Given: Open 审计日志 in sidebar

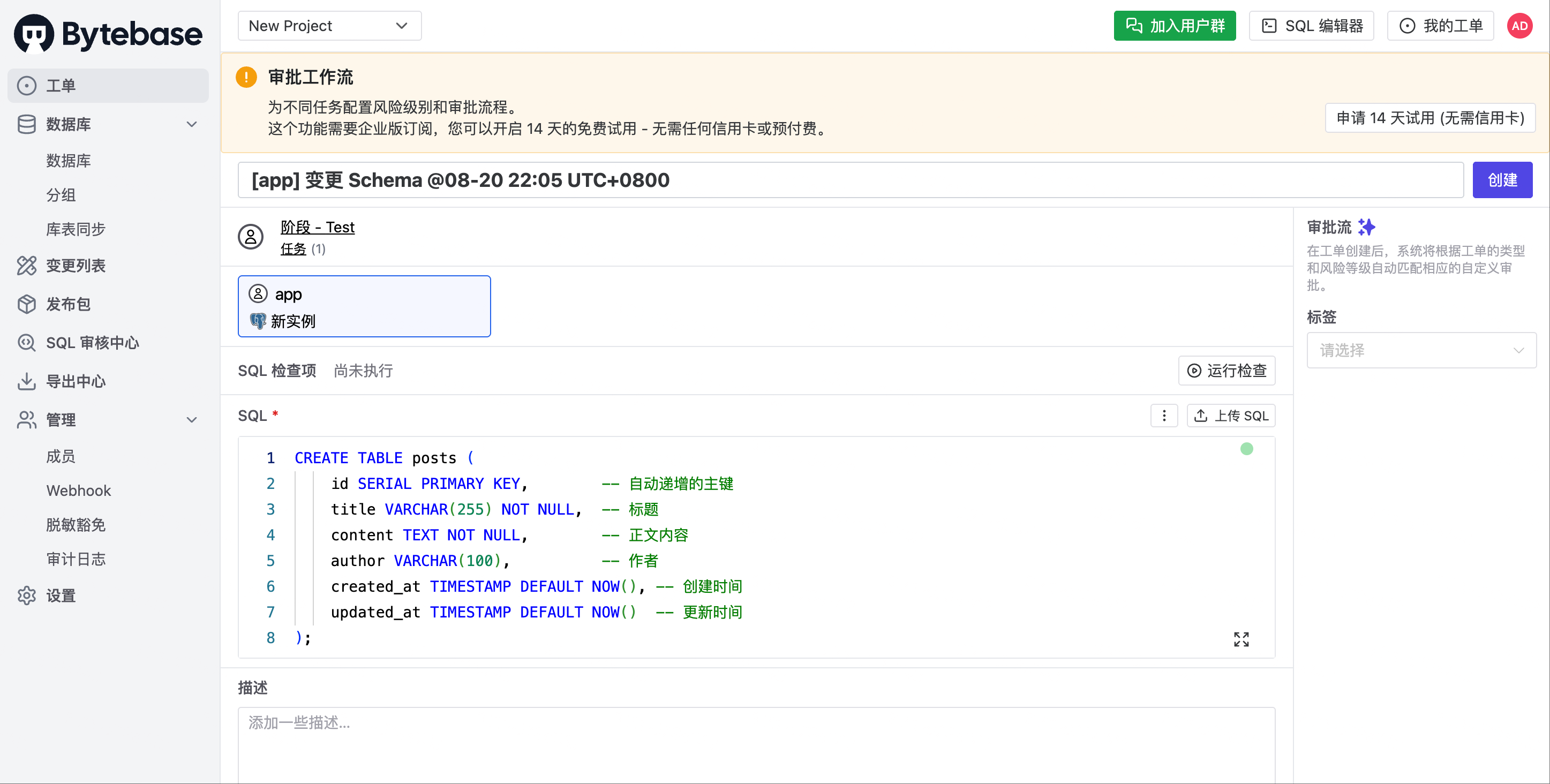Looking at the screenshot, I should click(76, 559).
